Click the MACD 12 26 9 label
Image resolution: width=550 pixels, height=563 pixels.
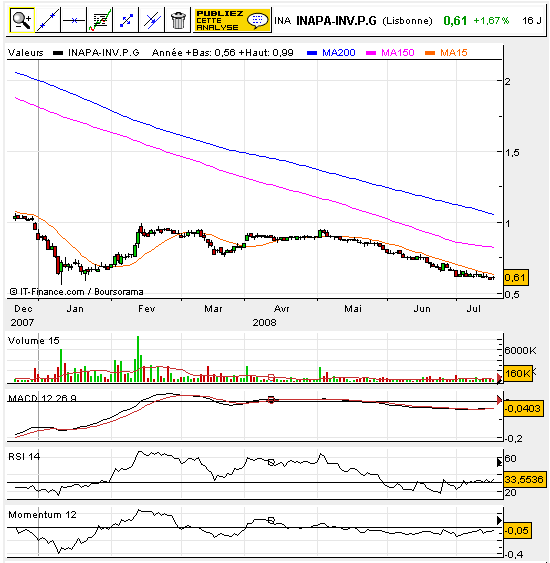pyautogui.click(x=42, y=398)
